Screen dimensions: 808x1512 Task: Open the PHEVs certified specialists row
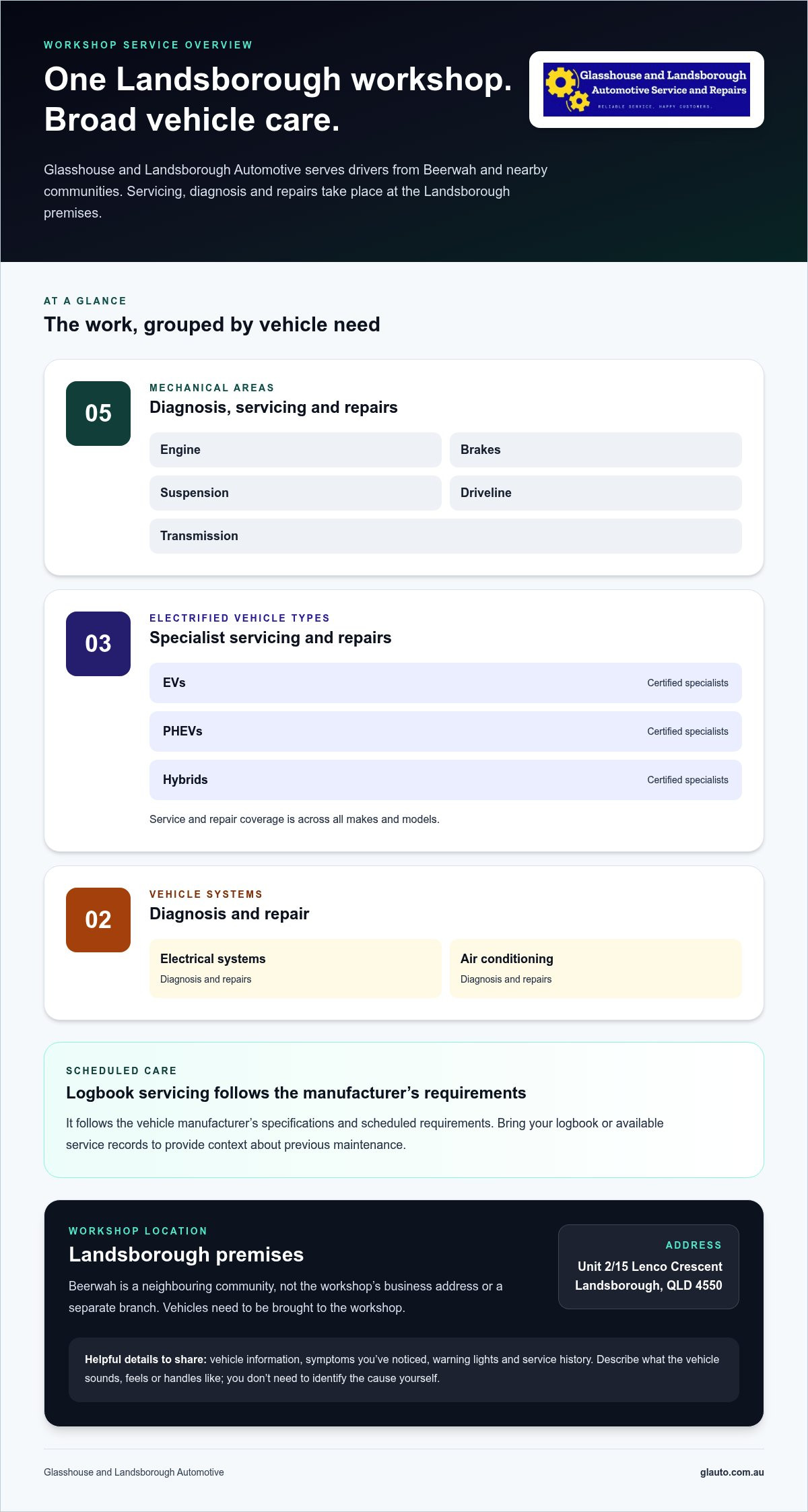[x=446, y=731]
